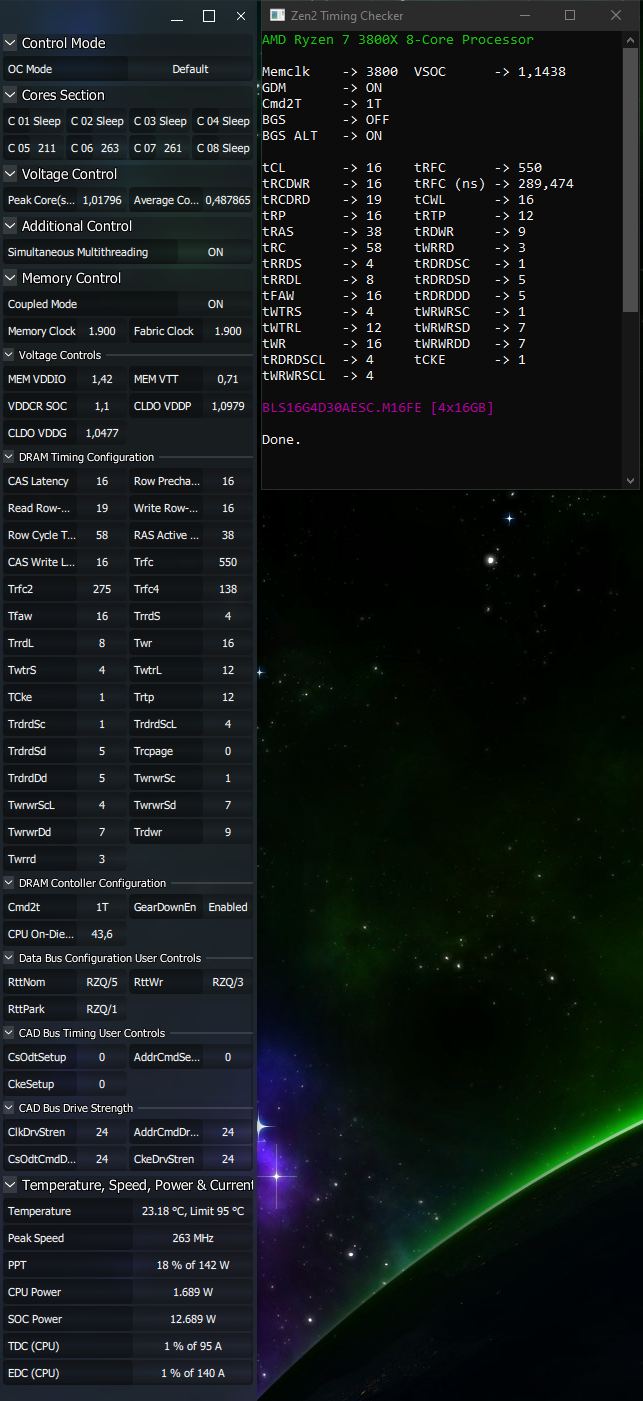Screen dimensions: 643x1401
Task: Click the CsOdtSetup value 0
Action: [x=102, y=1057]
